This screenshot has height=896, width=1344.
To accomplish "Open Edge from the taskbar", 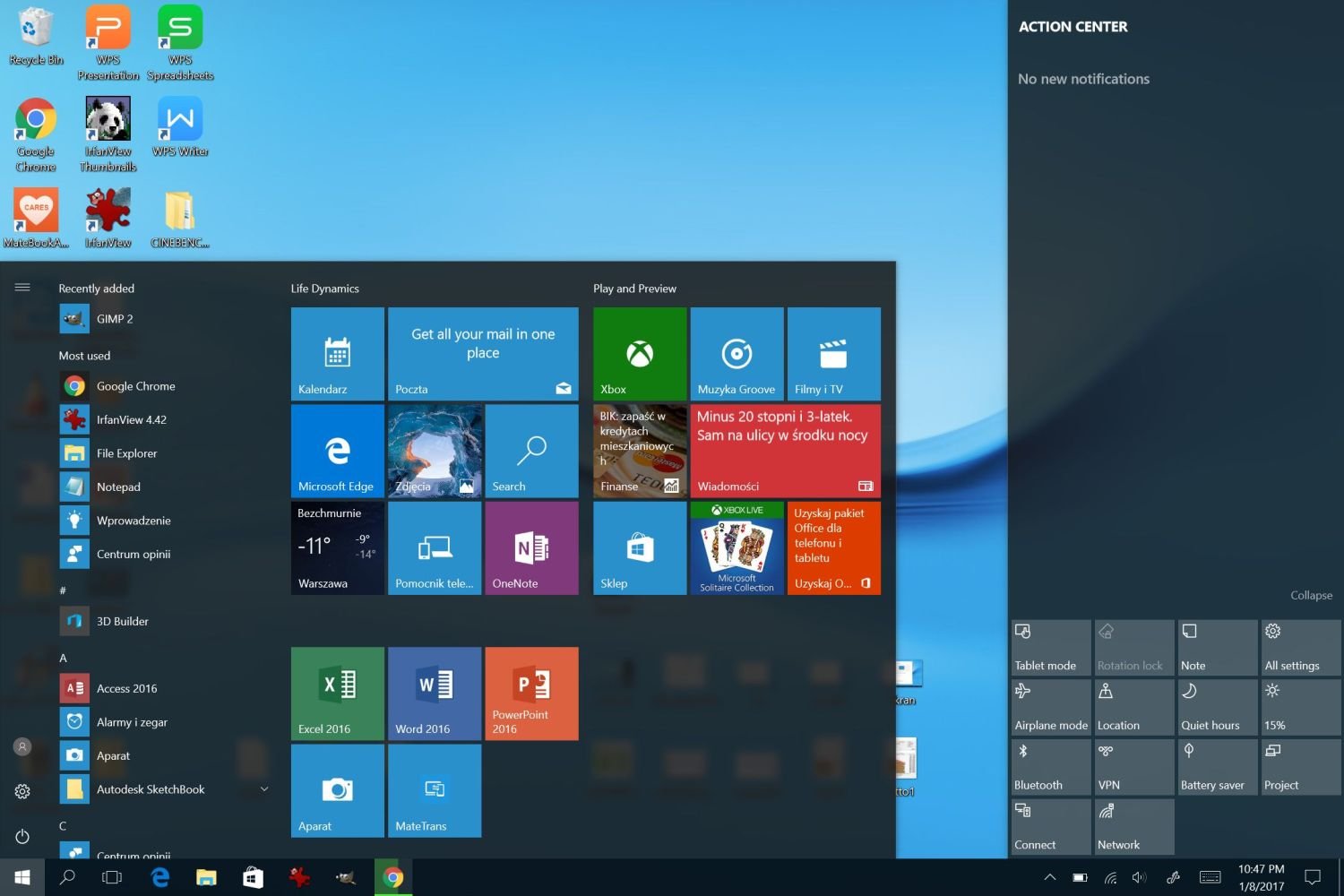I will [x=159, y=877].
